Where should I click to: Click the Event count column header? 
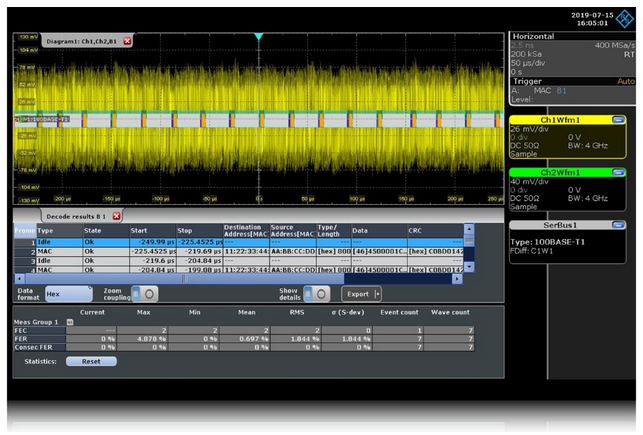pyautogui.click(x=399, y=312)
